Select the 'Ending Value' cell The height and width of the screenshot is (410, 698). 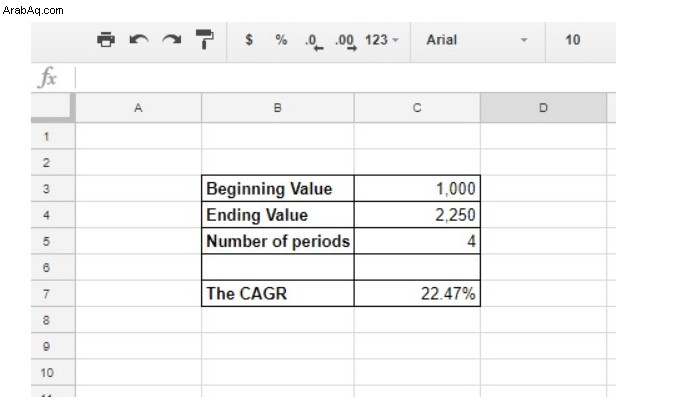click(x=278, y=215)
